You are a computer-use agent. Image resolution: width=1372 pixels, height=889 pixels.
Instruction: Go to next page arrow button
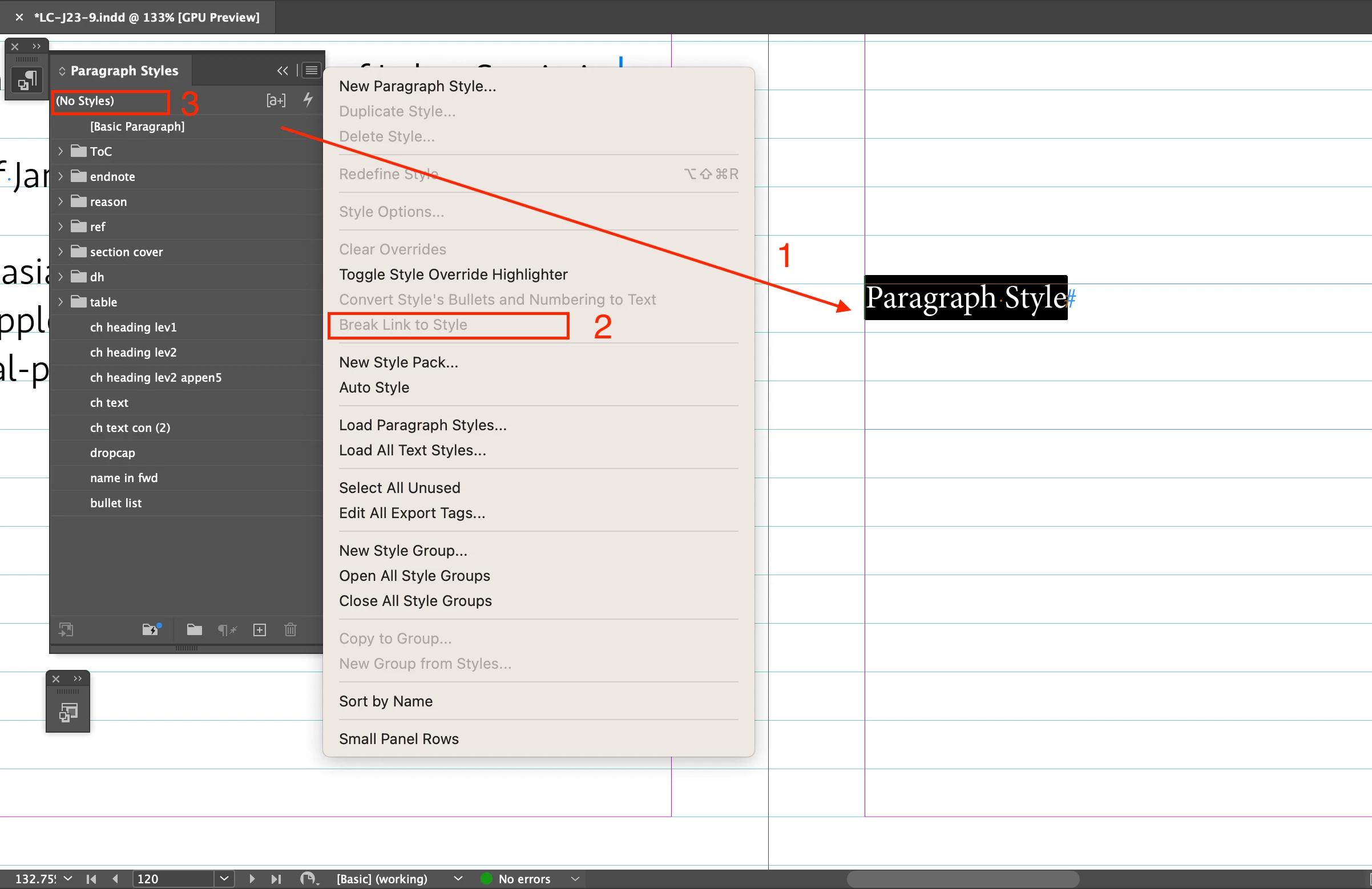coord(252,879)
